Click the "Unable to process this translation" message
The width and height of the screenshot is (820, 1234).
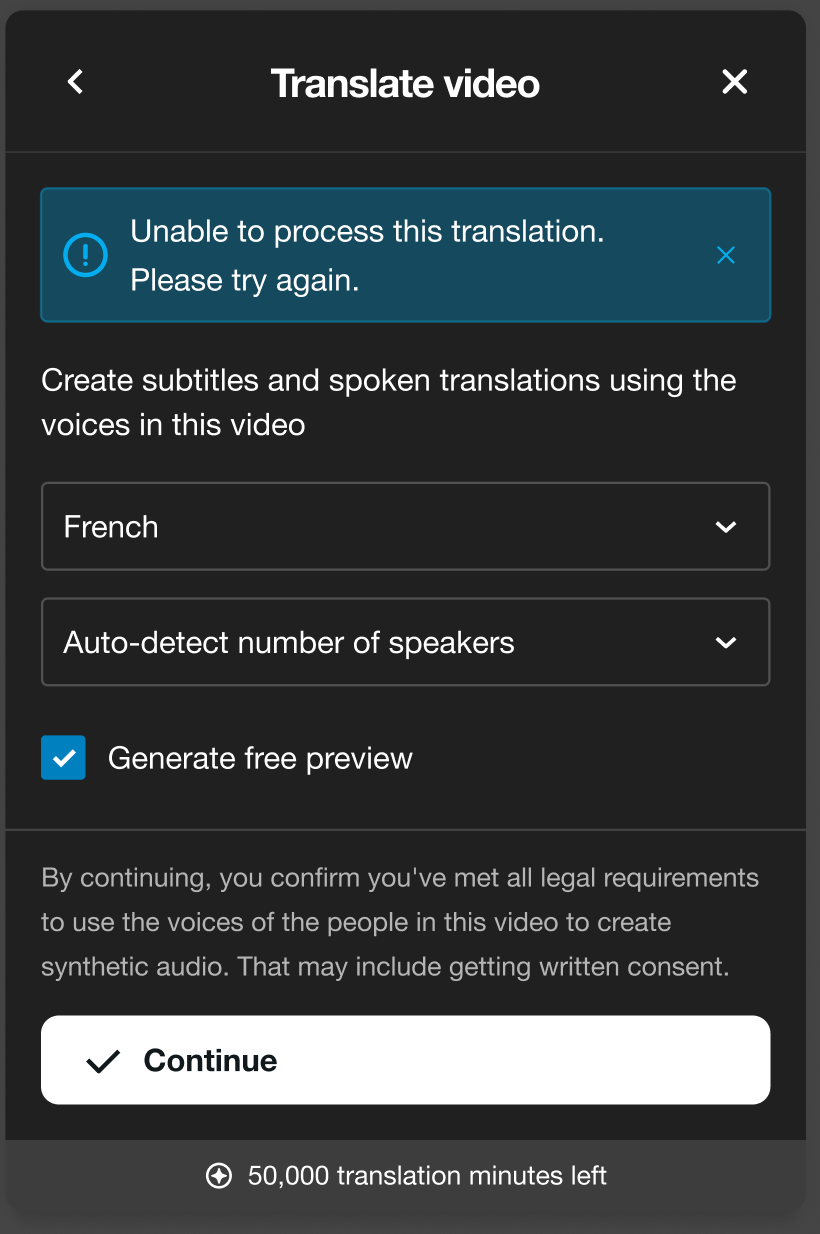(367, 231)
